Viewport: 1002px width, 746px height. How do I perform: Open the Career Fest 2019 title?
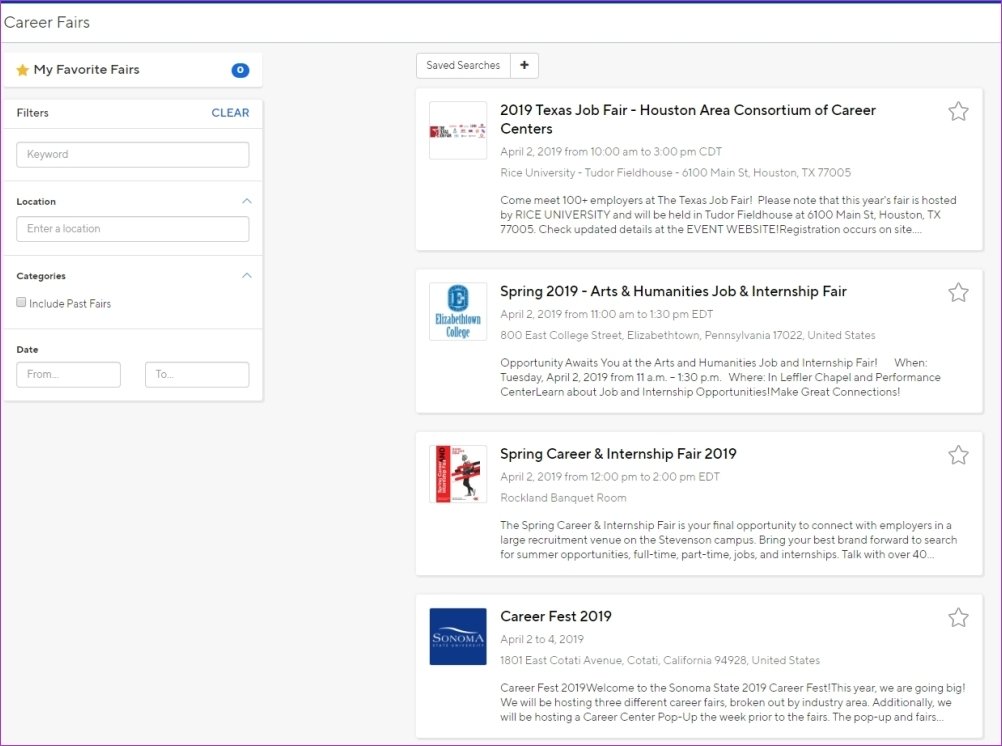tap(555, 616)
